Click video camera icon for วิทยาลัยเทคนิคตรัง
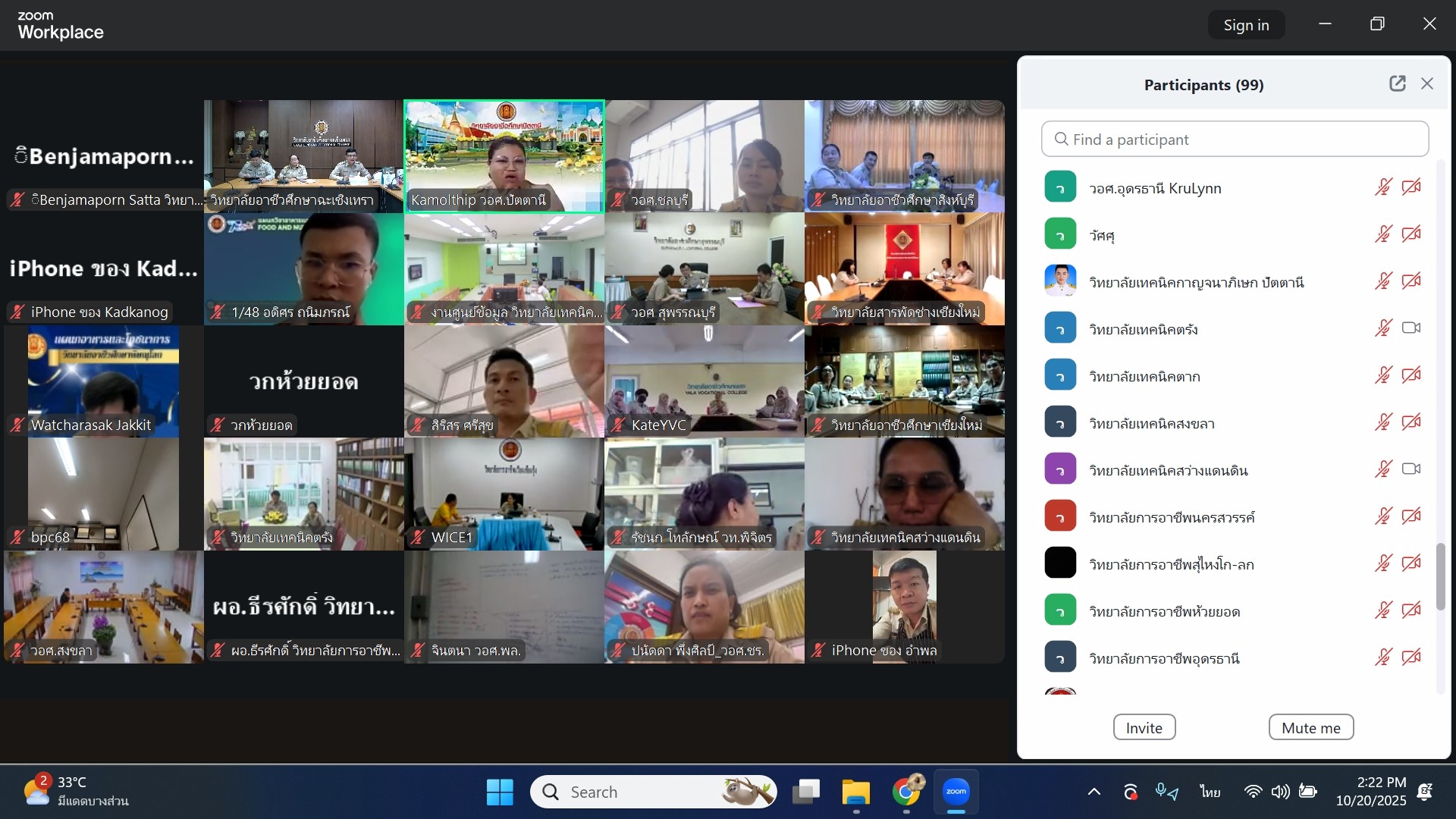Image resolution: width=1456 pixels, height=819 pixels. pos(1410,328)
